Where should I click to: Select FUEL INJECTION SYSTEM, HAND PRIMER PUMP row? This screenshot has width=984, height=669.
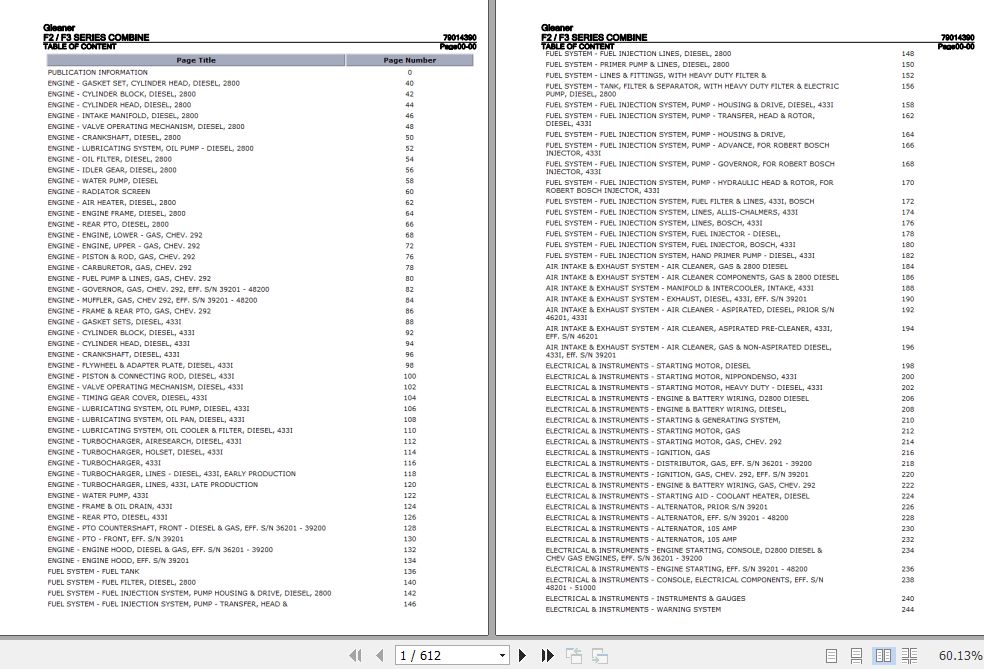(680, 256)
